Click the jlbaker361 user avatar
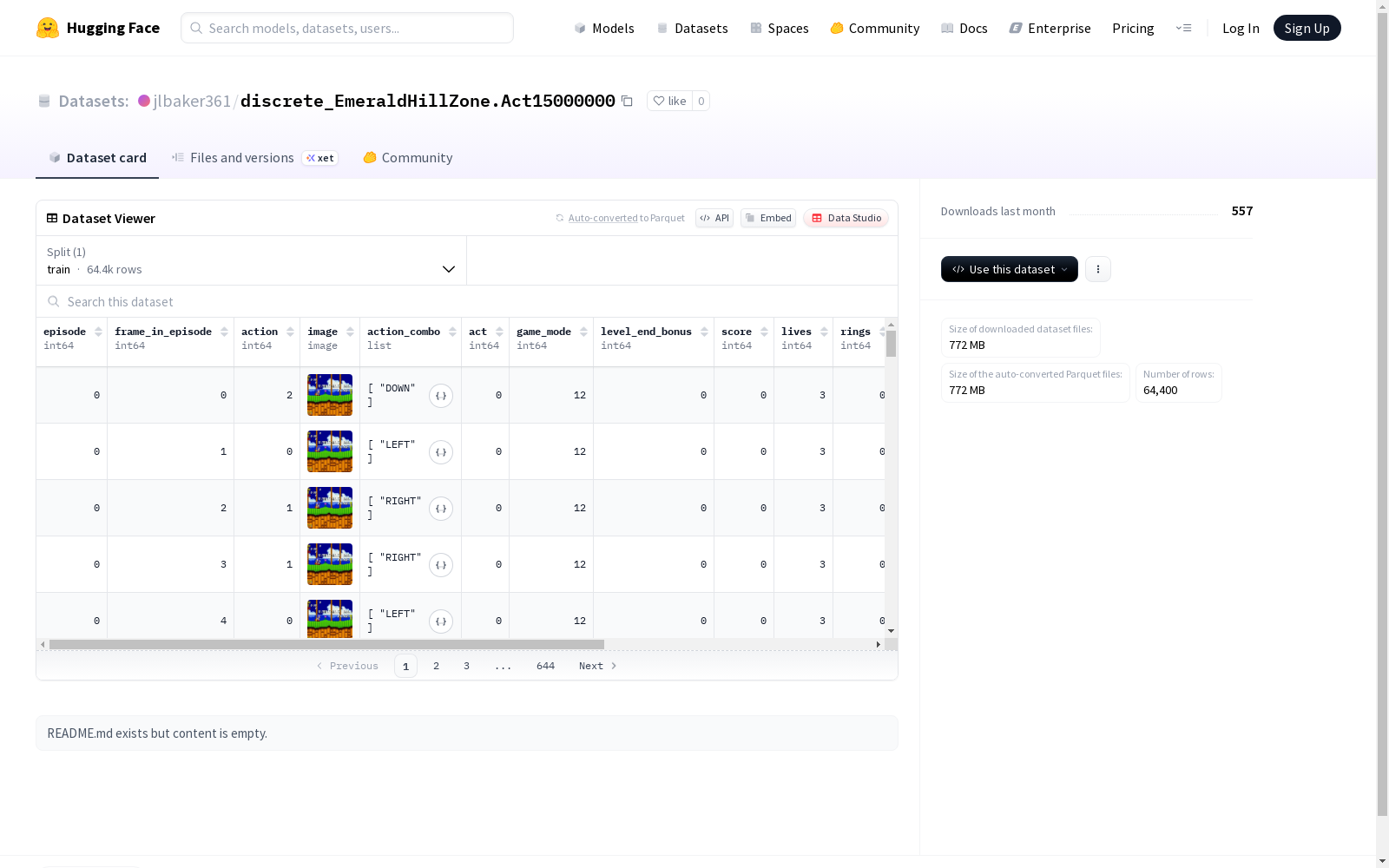 [x=144, y=101]
